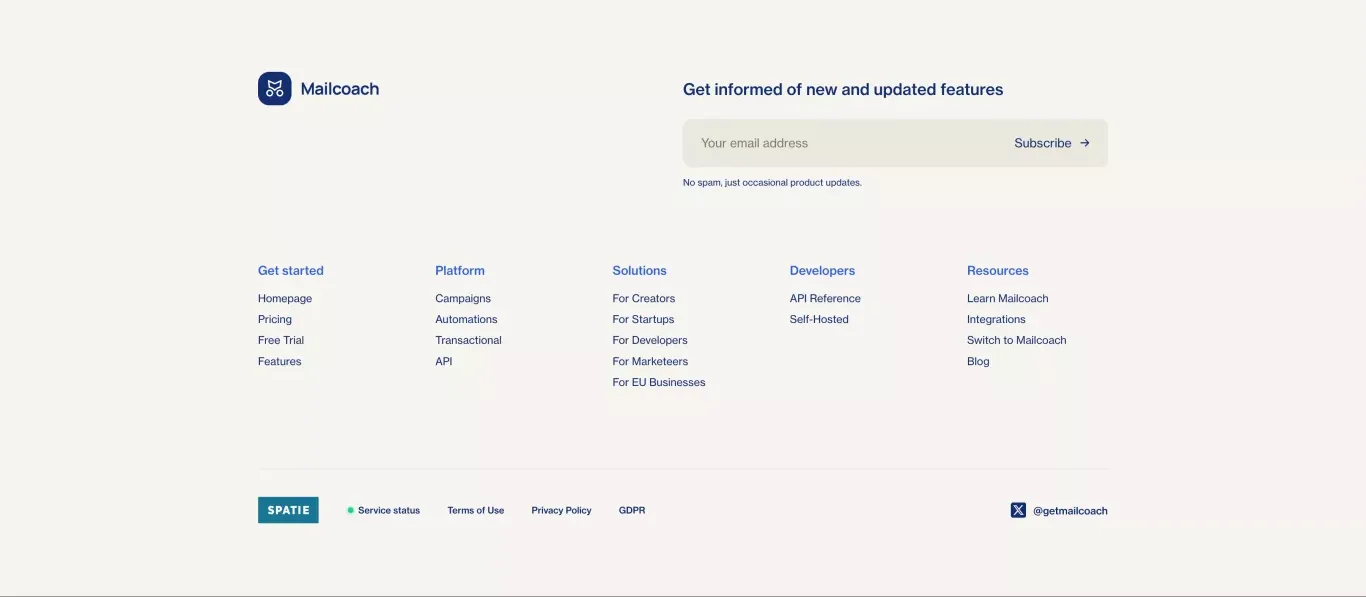The height and width of the screenshot is (597, 1366).
Task: Open the GDPR link
Action: click(x=632, y=510)
